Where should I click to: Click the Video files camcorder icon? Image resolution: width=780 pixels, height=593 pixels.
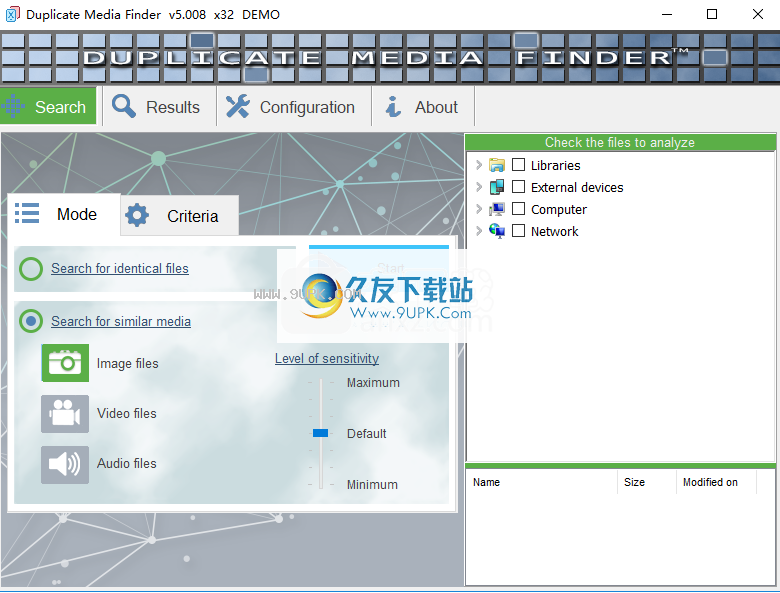pyautogui.click(x=65, y=413)
